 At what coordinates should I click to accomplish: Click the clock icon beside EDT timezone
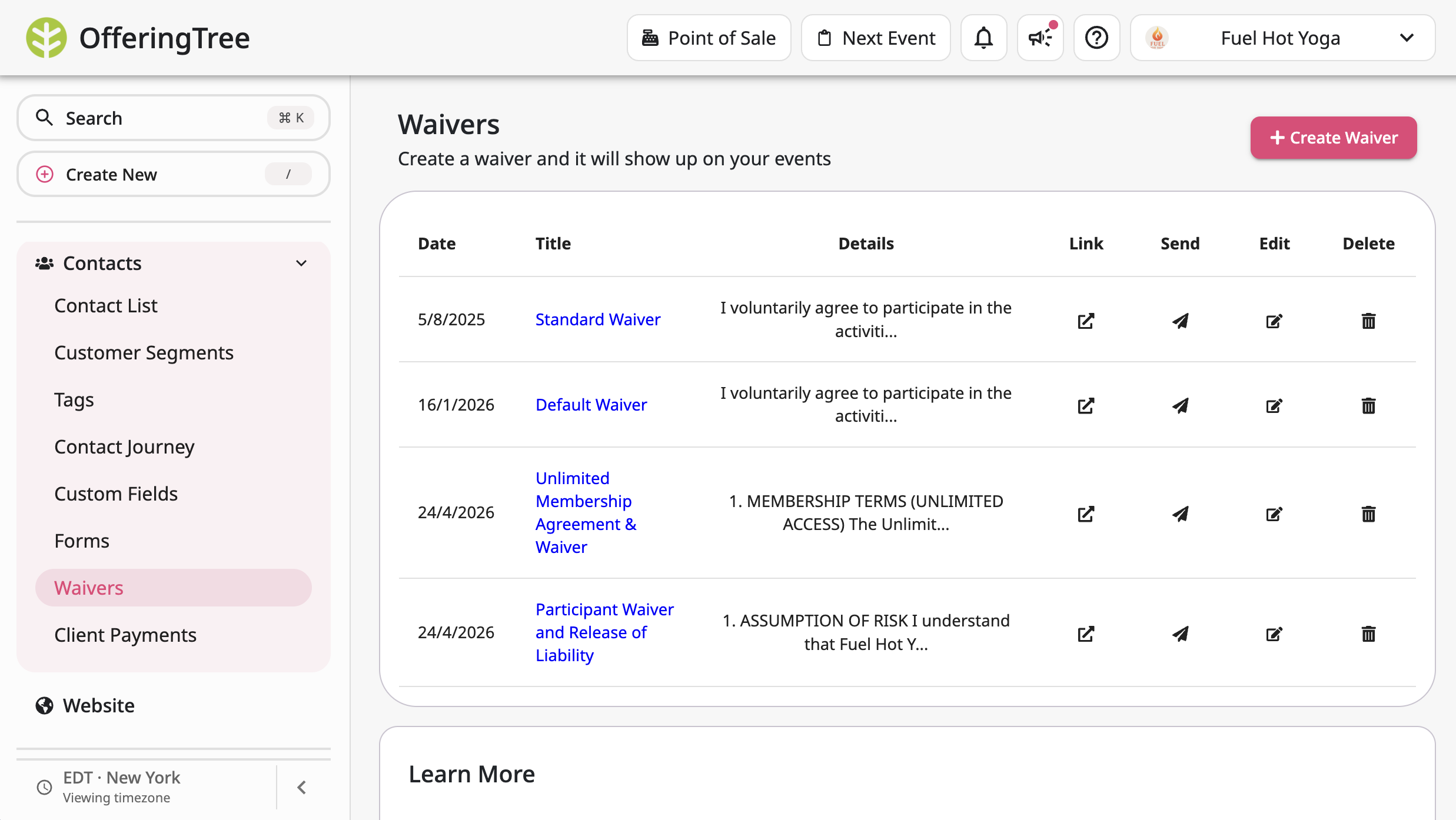(45, 787)
